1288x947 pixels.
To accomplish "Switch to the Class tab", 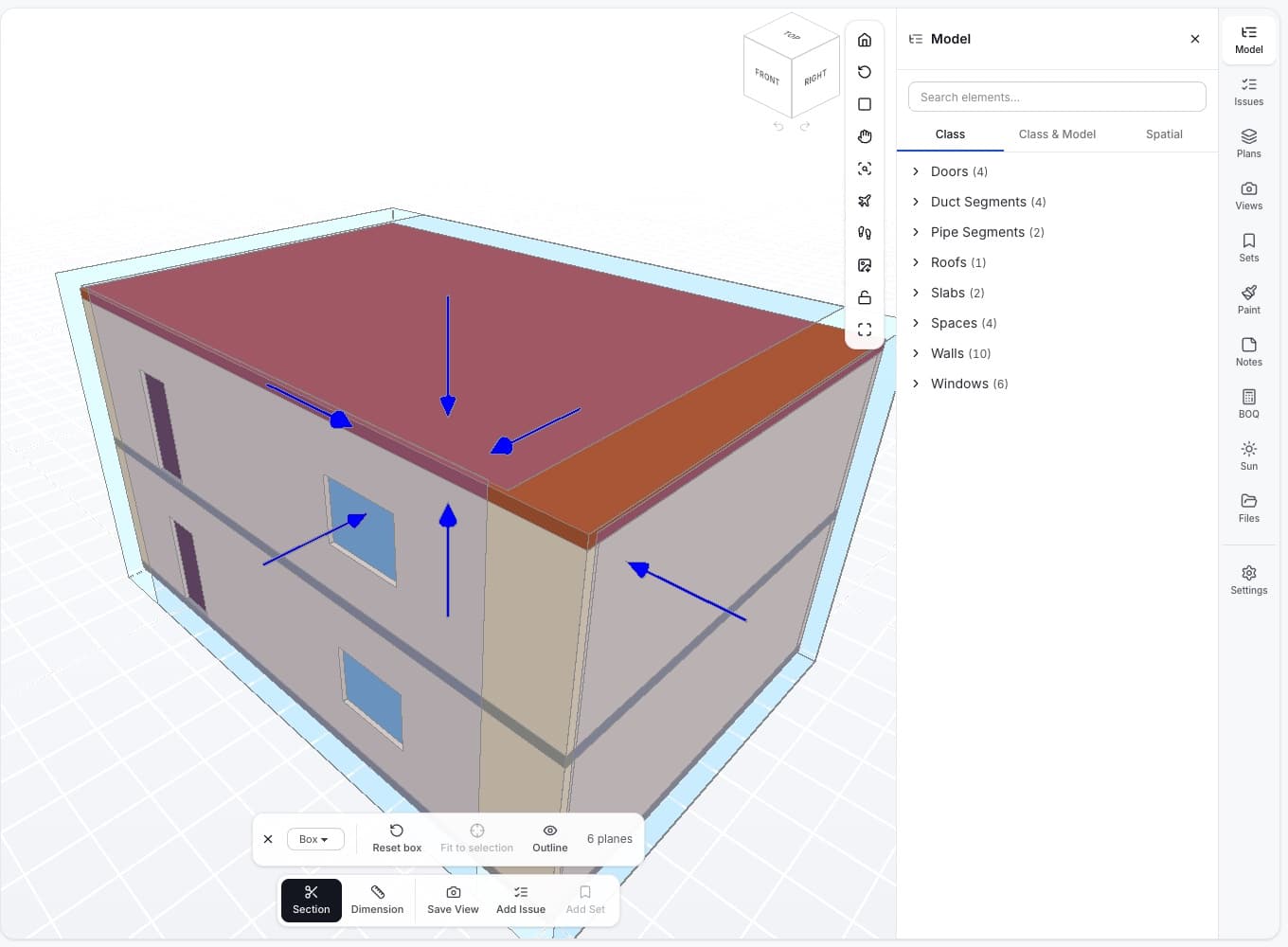I will [x=950, y=134].
